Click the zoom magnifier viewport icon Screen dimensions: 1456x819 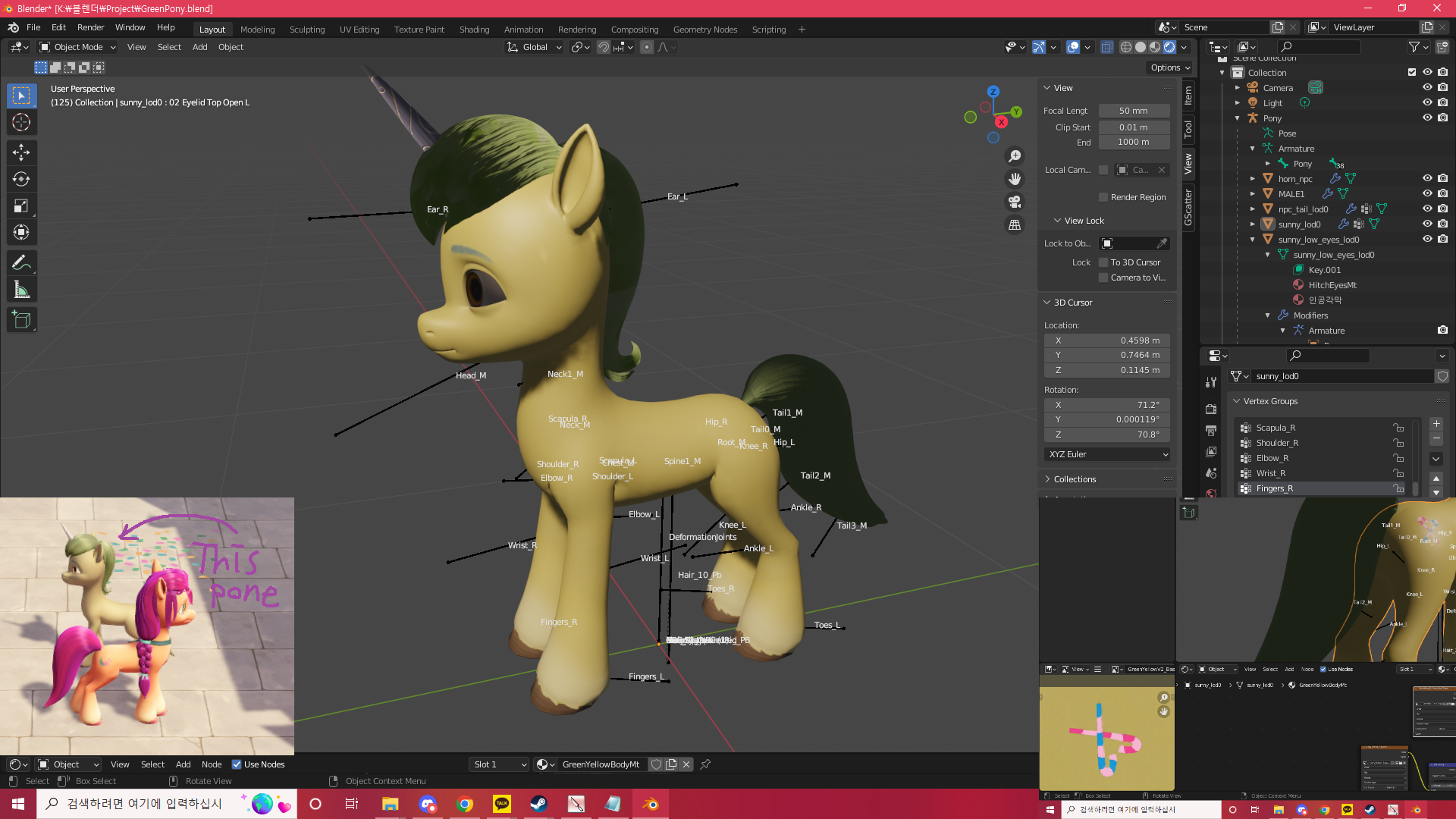pos(1015,156)
